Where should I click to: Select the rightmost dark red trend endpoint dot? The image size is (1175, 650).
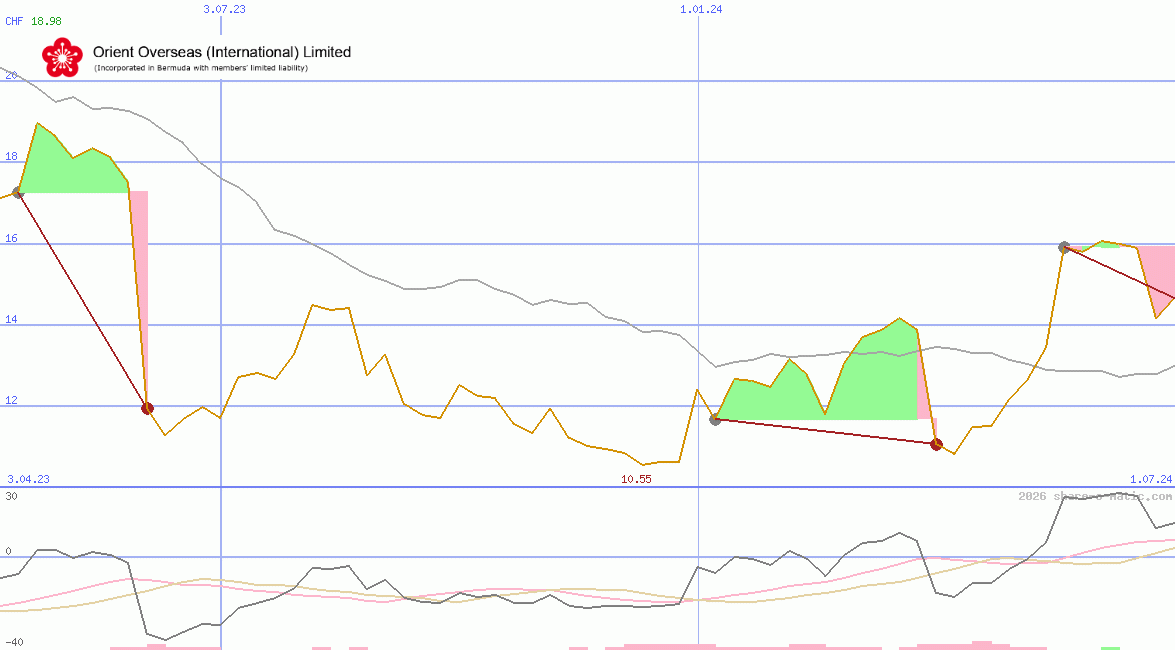pos(935,443)
